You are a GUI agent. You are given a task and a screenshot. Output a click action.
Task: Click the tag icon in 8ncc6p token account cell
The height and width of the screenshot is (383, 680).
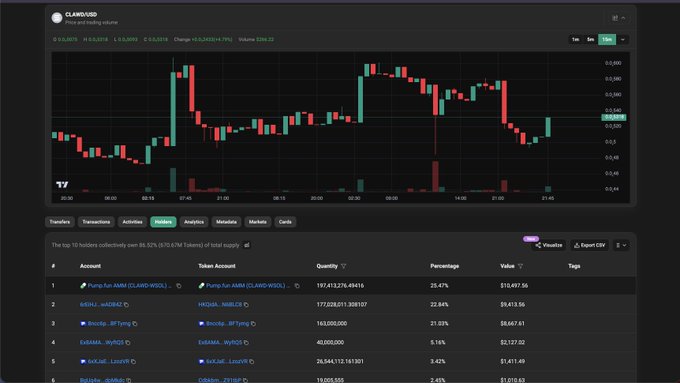point(201,324)
